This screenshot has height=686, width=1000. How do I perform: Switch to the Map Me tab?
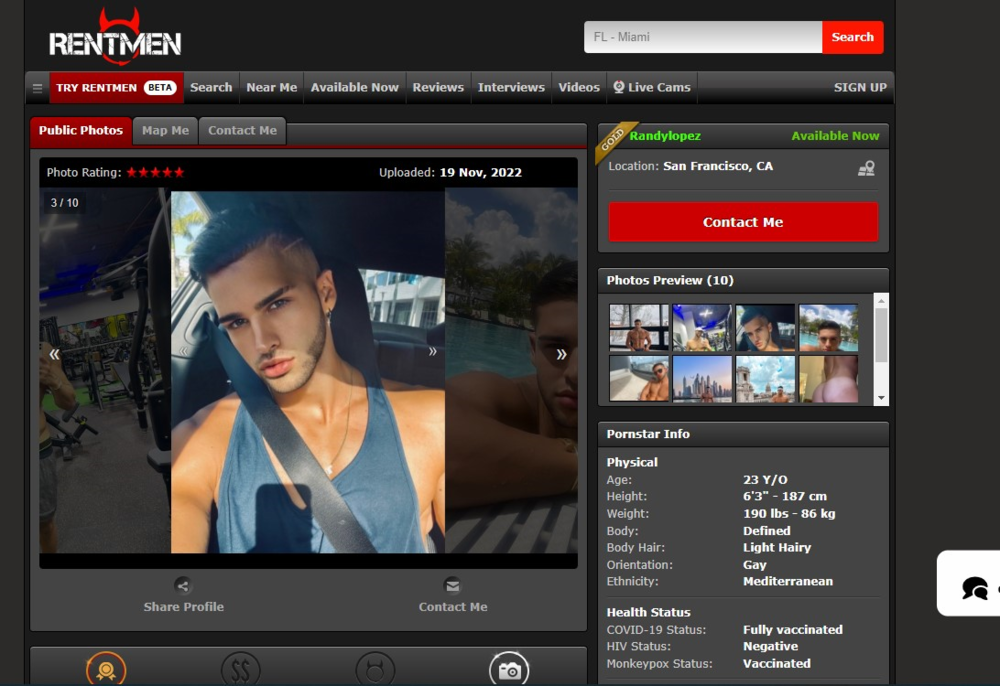click(165, 131)
